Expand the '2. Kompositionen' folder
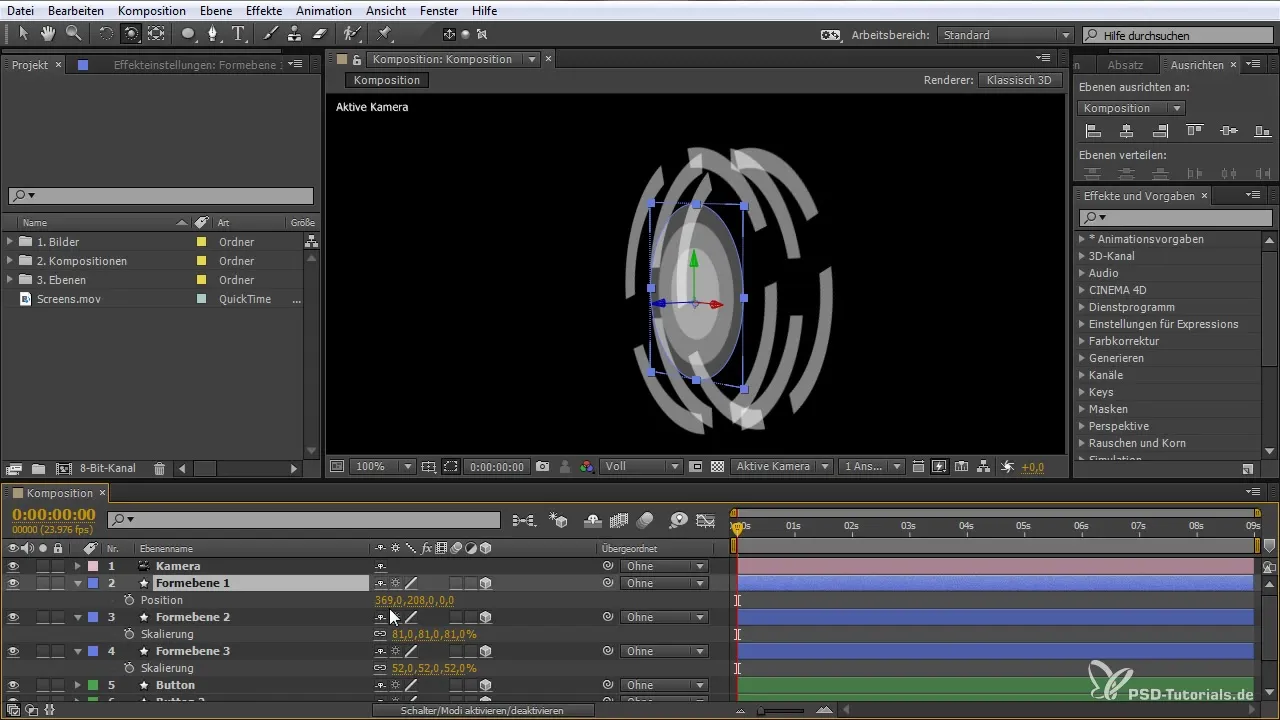This screenshot has width=1280, height=720. (10, 261)
